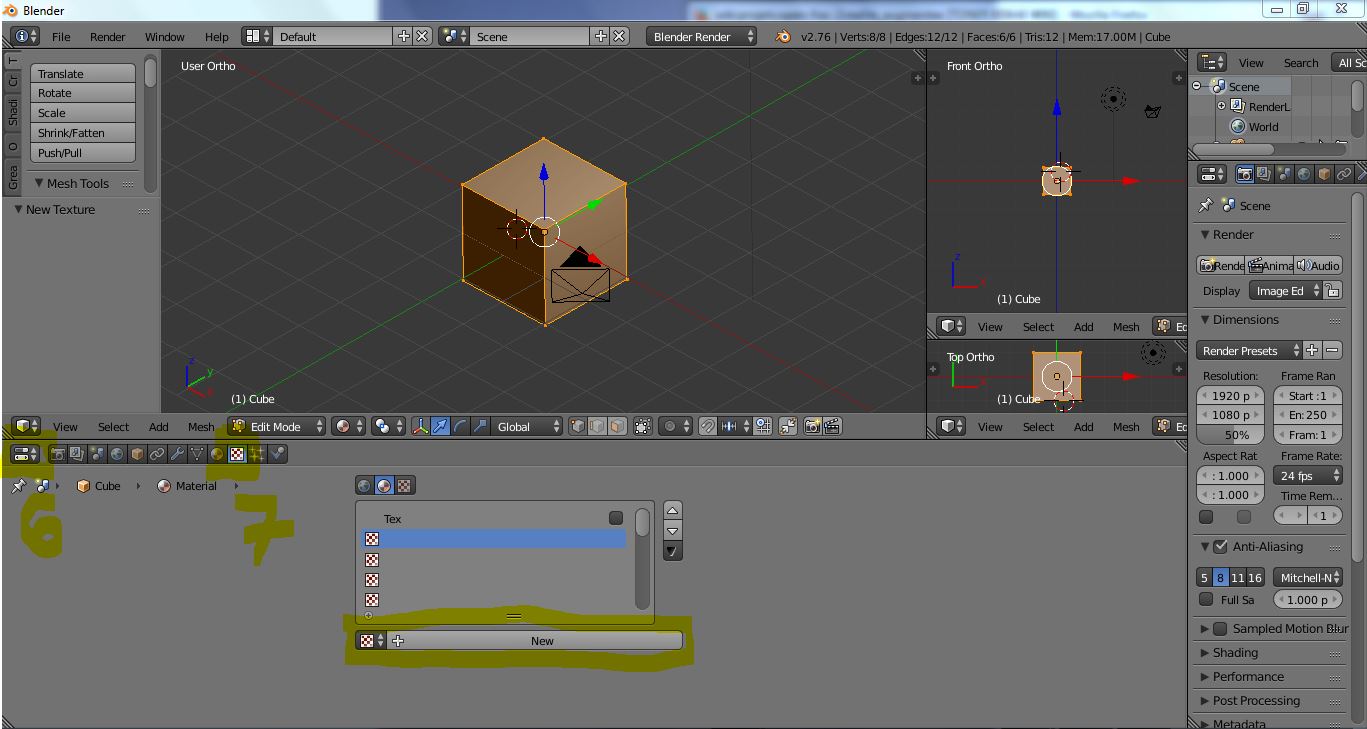Screen dimensions: 1367x729
Task: Open the Modifiers wrench tab in properties editor
Action: coord(177,454)
